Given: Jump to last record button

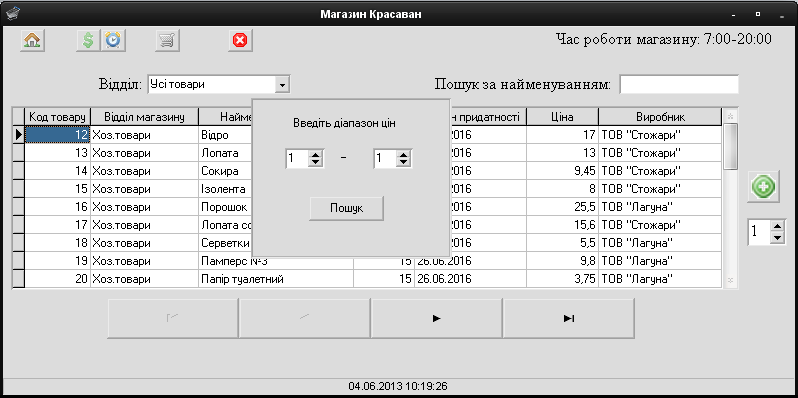Looking at the screenshot, I should tap(569, 319).
